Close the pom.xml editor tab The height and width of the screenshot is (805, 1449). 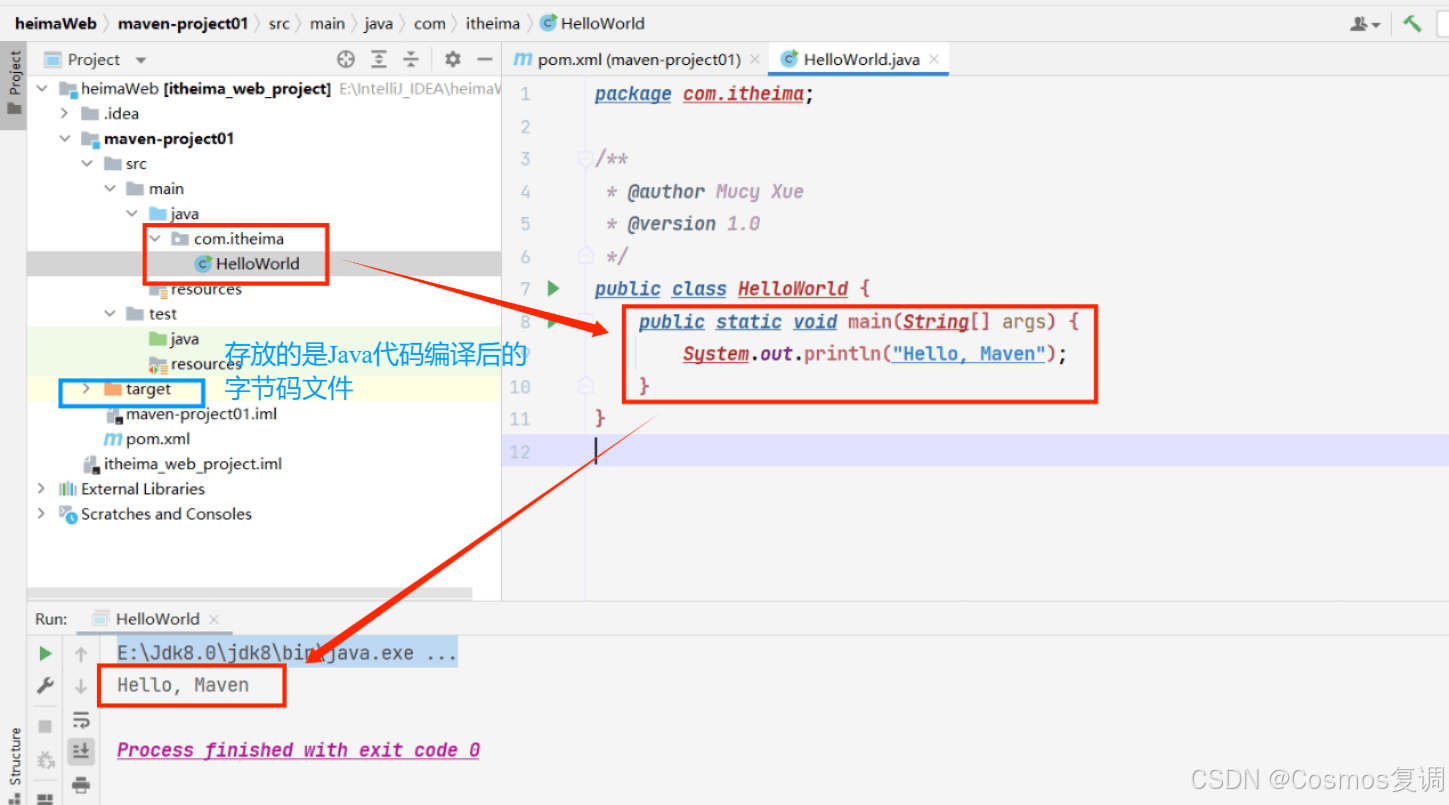click(754, 60)
